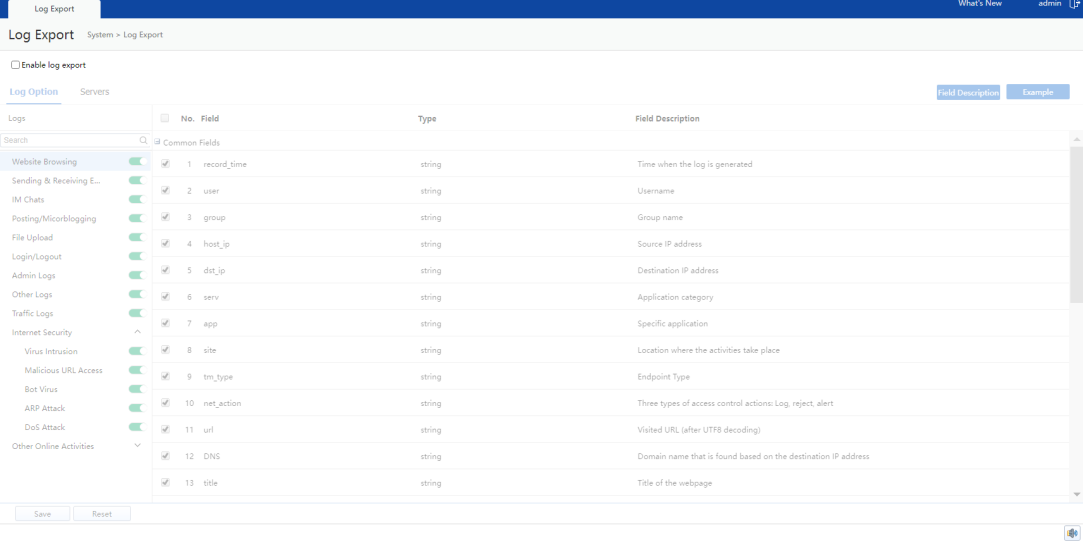Image resolution: width=1083 pixels, height=547 pixels.
Task: Click the Example button
Action: 1037,92
